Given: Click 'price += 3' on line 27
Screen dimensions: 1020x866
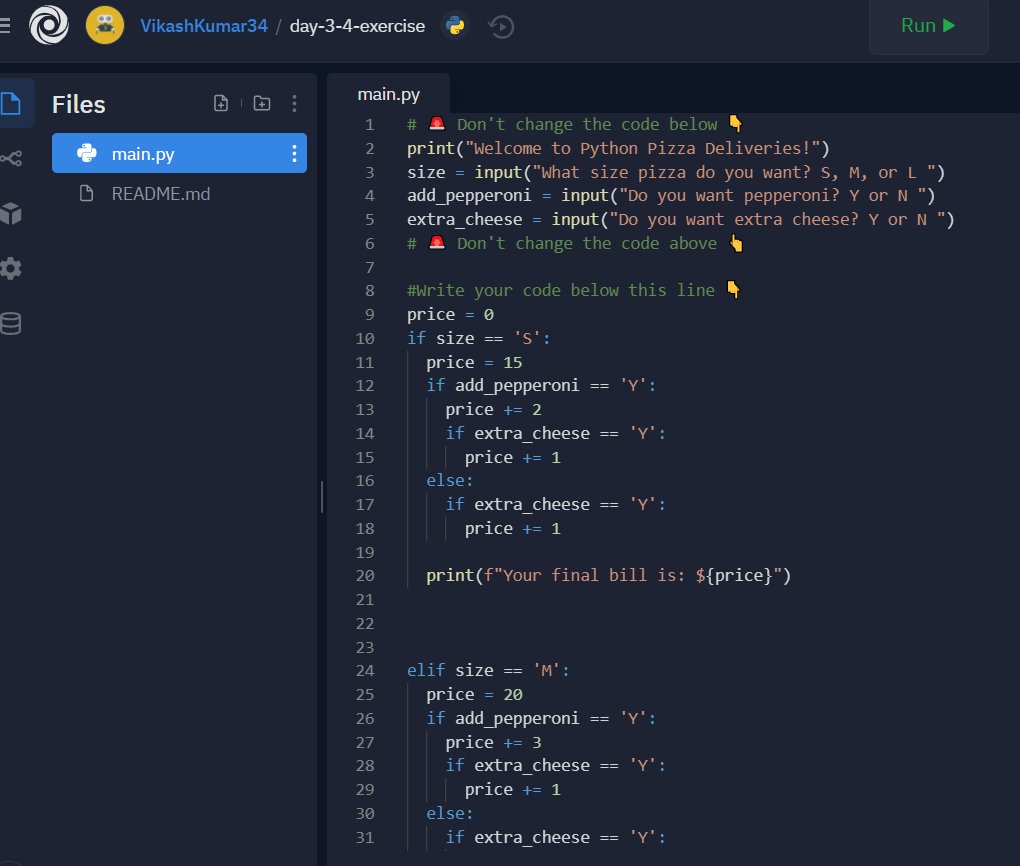Looking at the screenshot, I should pos(493,742).
